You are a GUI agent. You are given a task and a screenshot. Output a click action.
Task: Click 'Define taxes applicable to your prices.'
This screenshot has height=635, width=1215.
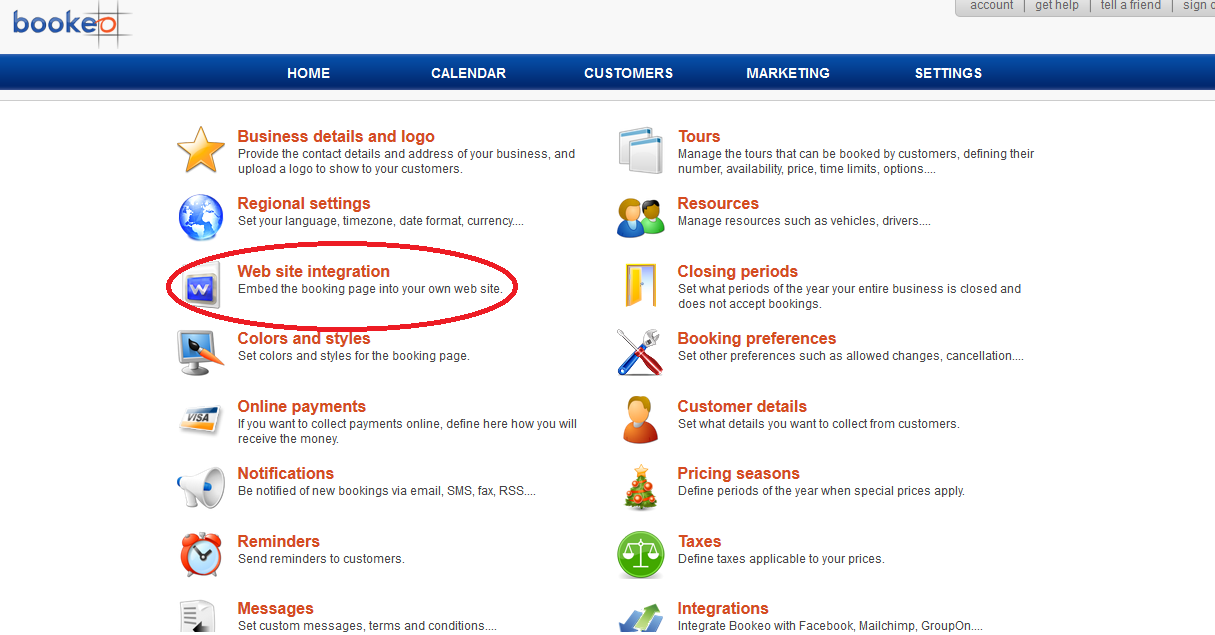pos(781,559)
